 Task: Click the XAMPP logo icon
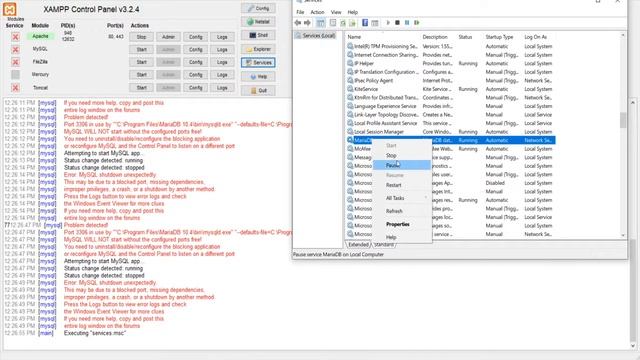(x=10, y=9)
